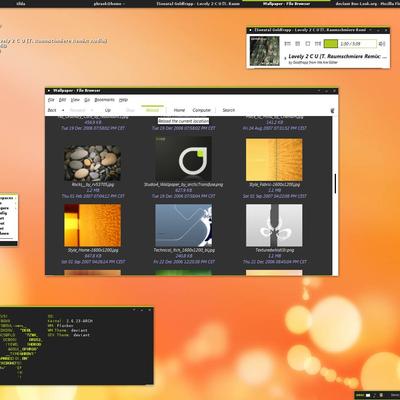Image resolution: width=400 pixels, height=400 pixels.
Task: Click the previous track icon in music player
Action: coord(287,44)
